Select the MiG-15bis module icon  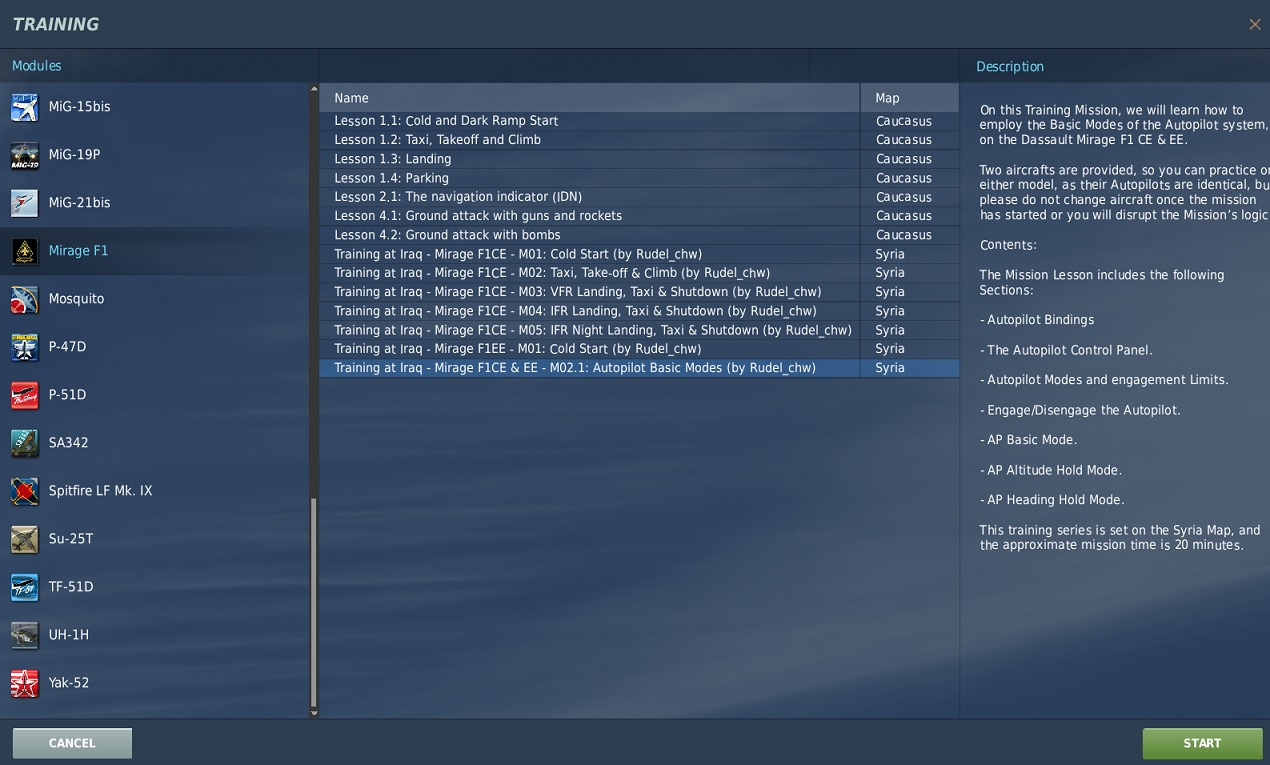25,107
